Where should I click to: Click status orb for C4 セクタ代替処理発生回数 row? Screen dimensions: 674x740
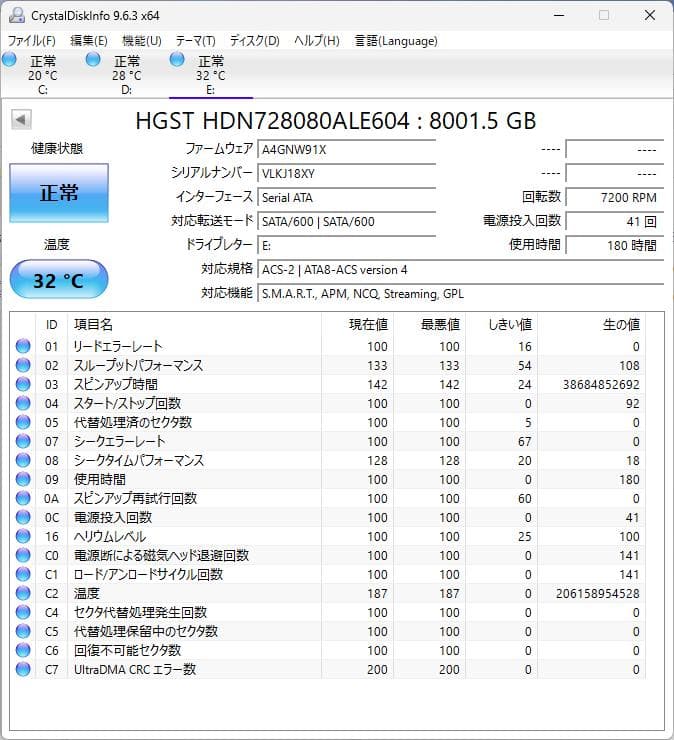[x=23, y=612]
